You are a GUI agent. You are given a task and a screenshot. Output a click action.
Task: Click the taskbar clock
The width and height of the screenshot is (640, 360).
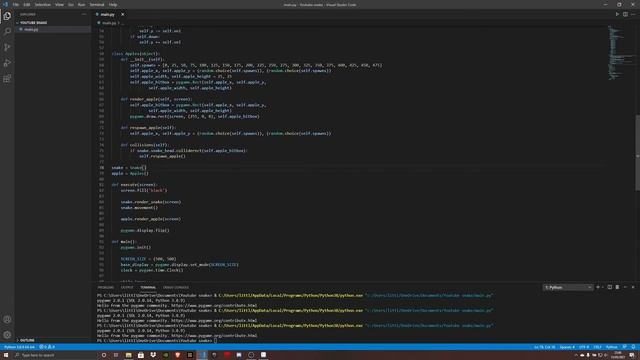[x=618, y=355]
